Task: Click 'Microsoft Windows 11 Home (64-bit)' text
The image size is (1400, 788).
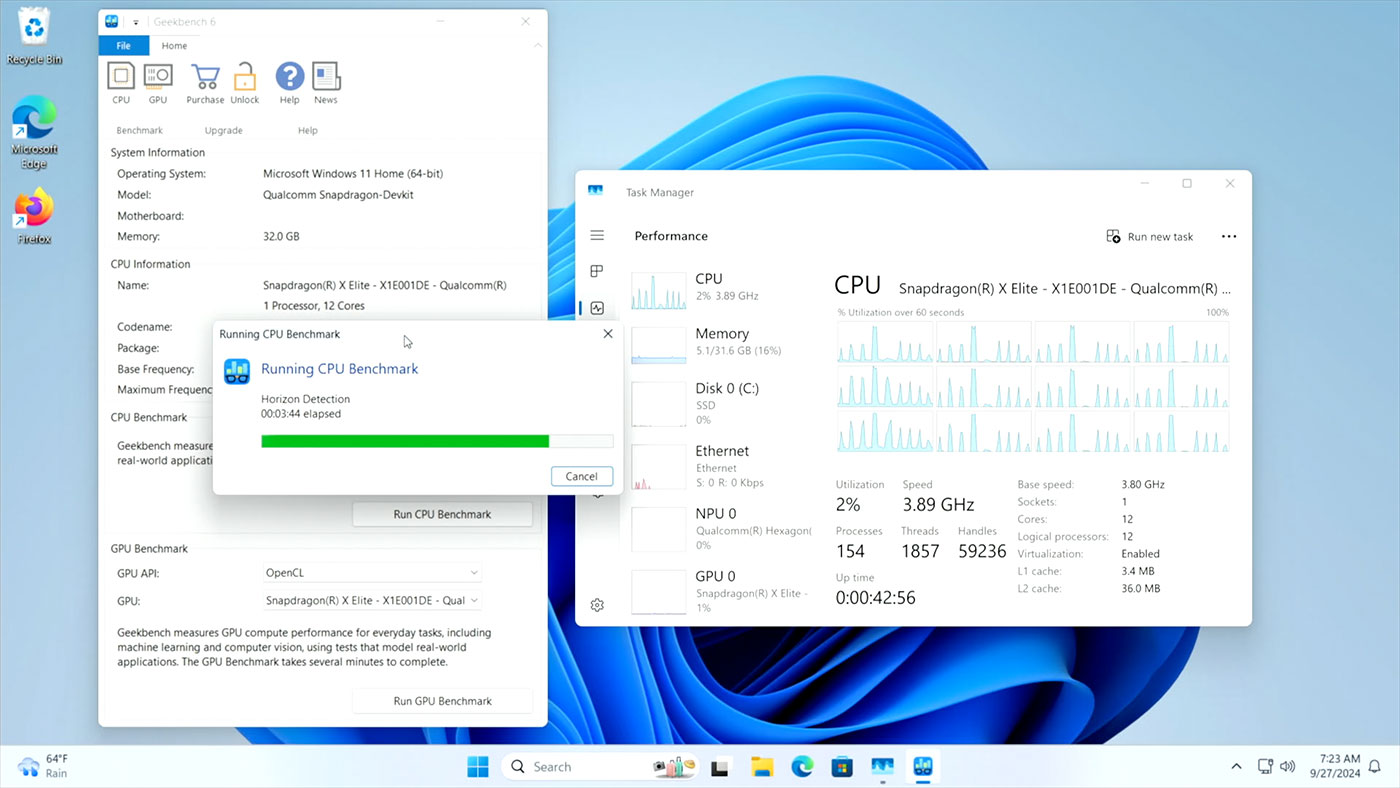Action: point(353,174)
